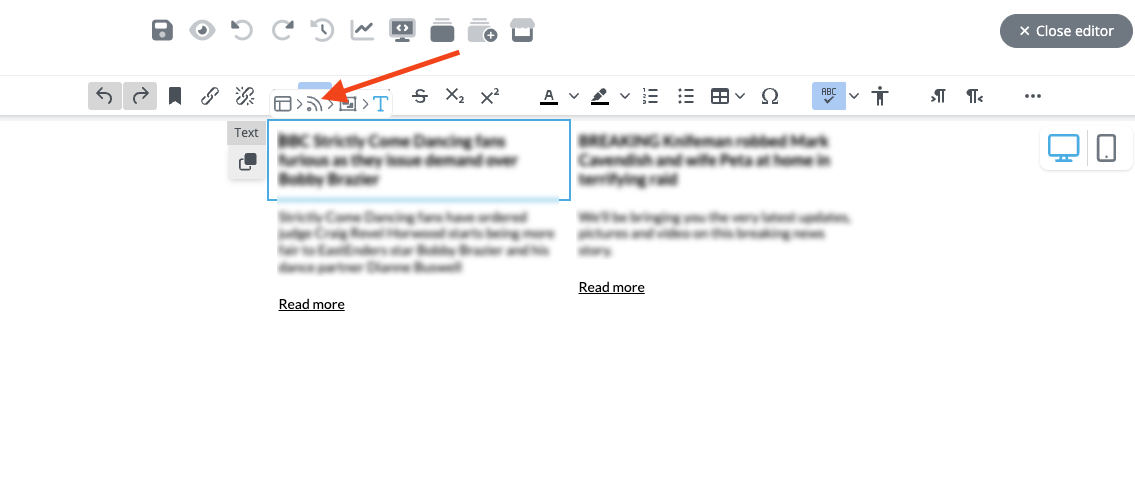Insert special character omega symbol
Screen dimensions: 1135x501
(769, 96)
